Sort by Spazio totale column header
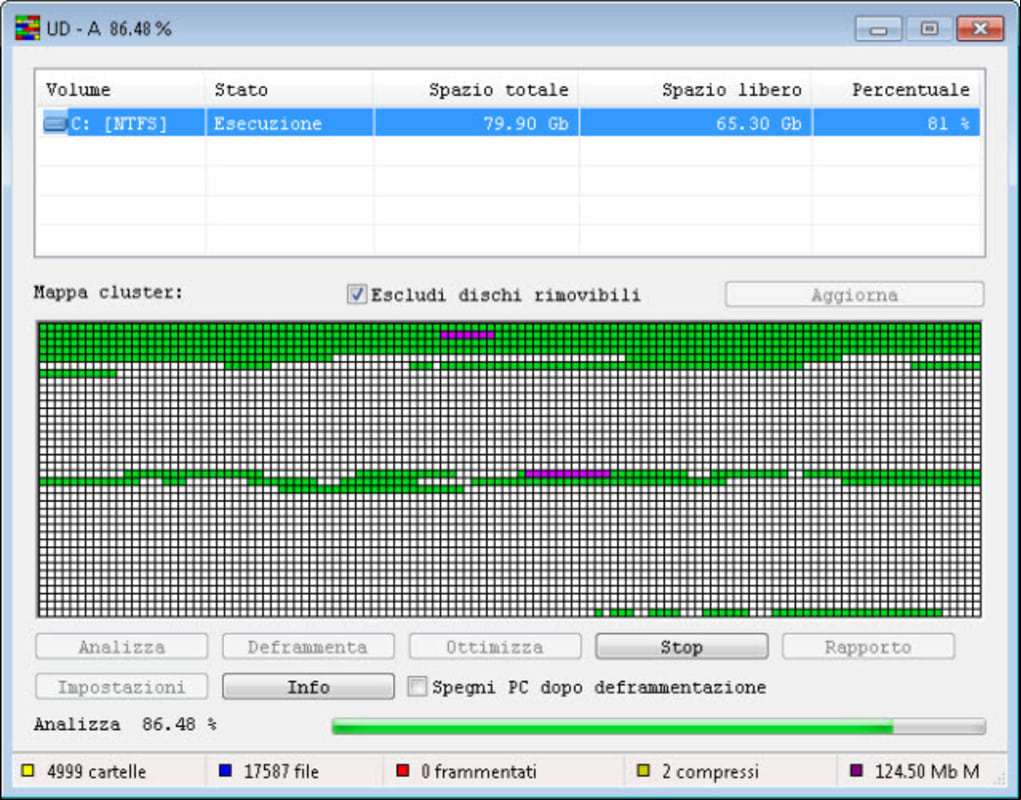 pos(476,89)
